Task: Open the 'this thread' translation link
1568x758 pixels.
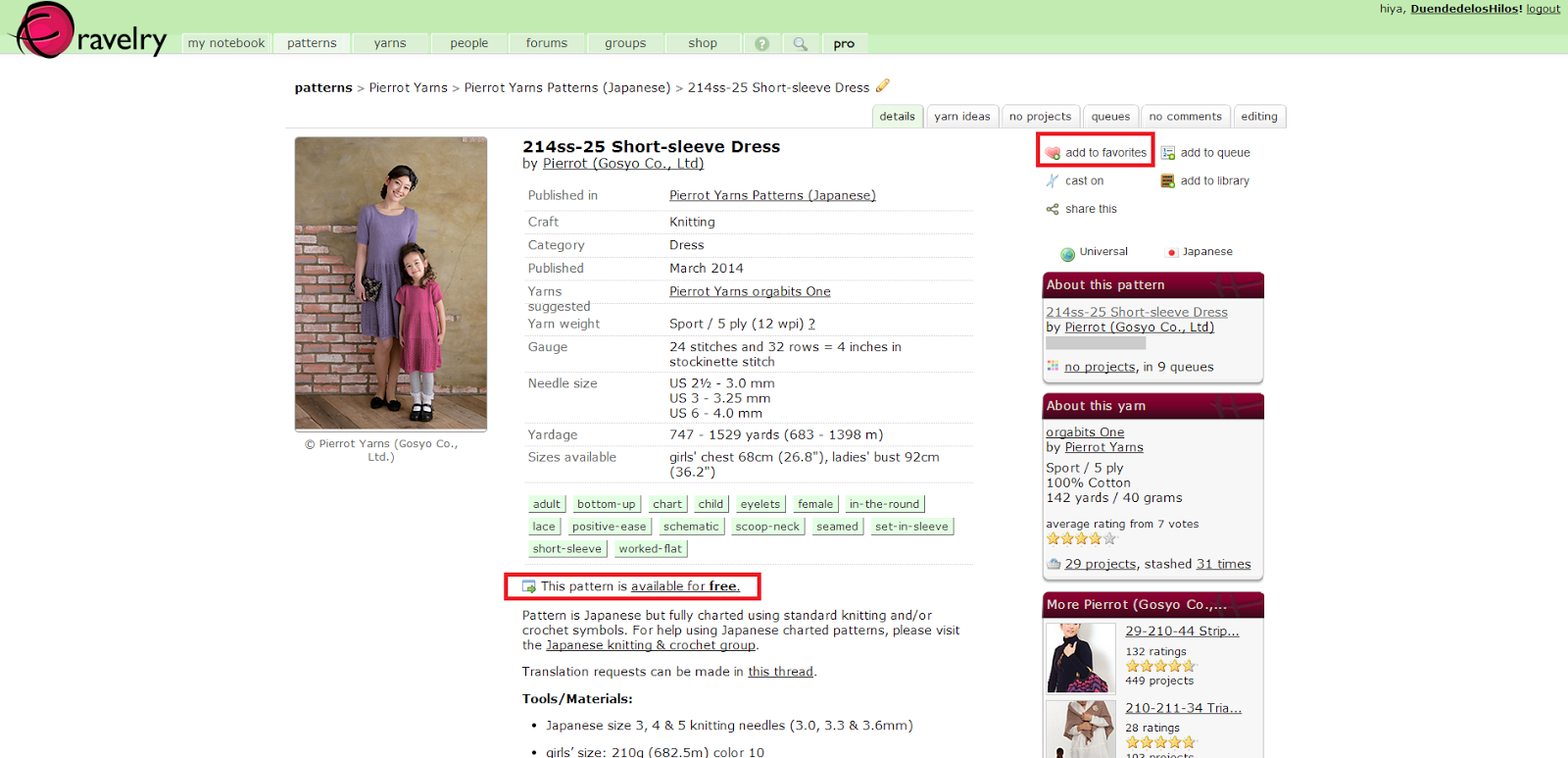Action: point(780,672)
